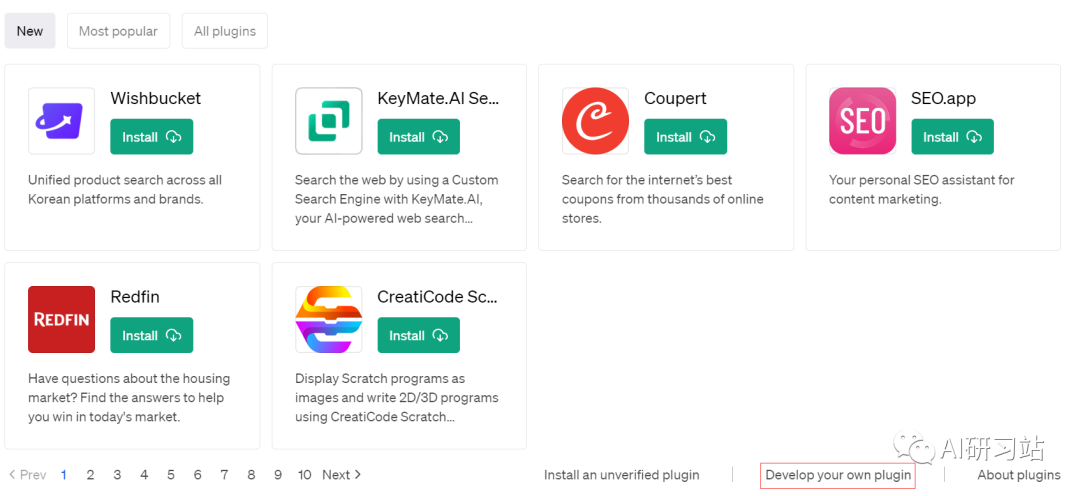This screenshot has height=496, width=1080.
Task: Install the Coupert plugin
Action: pos(685,136)
